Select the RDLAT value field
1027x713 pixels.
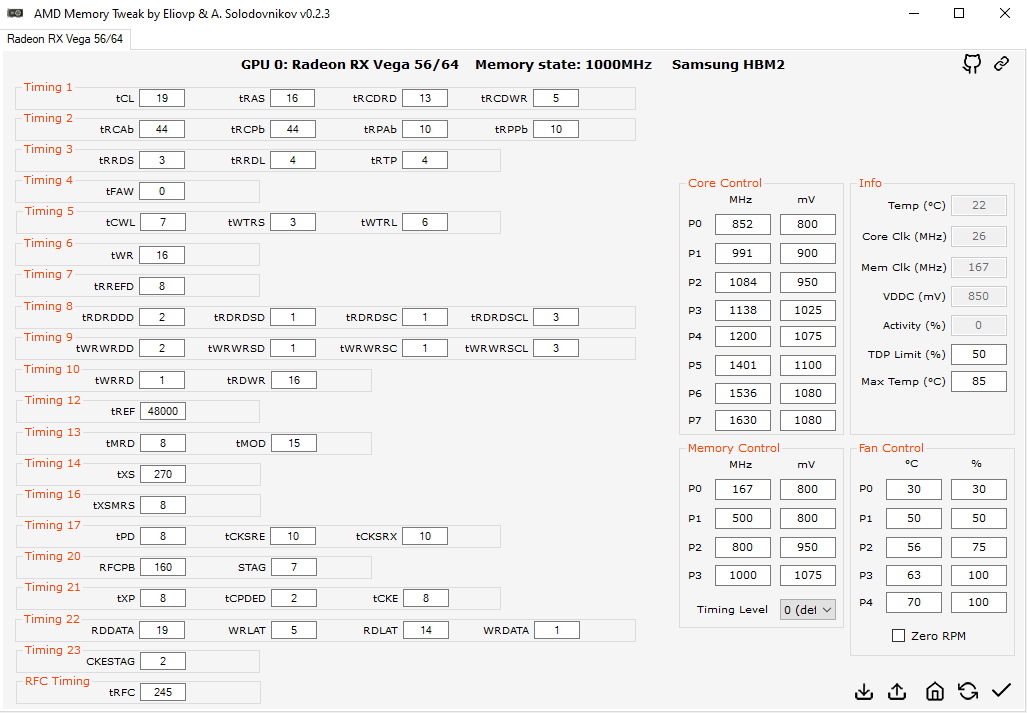tap(426, 630)
